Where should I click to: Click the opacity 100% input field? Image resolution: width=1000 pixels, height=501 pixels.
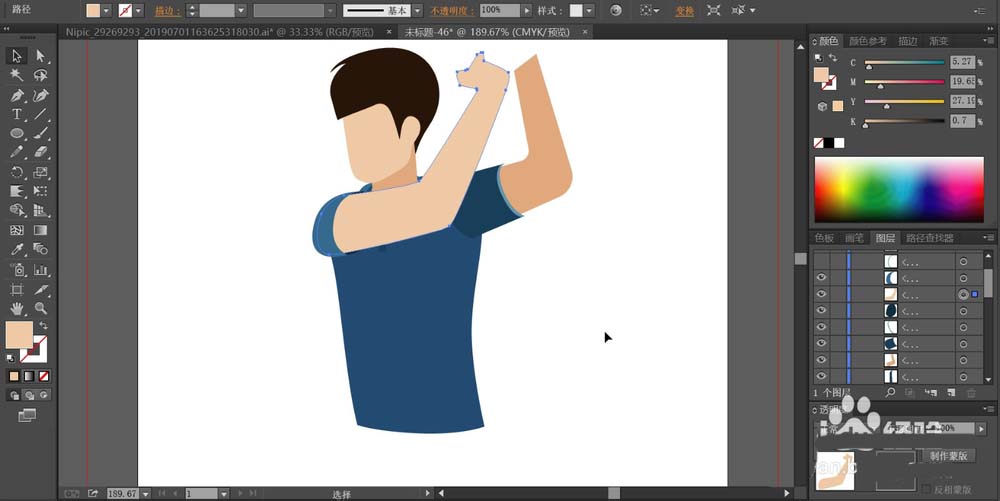[499, 10]
